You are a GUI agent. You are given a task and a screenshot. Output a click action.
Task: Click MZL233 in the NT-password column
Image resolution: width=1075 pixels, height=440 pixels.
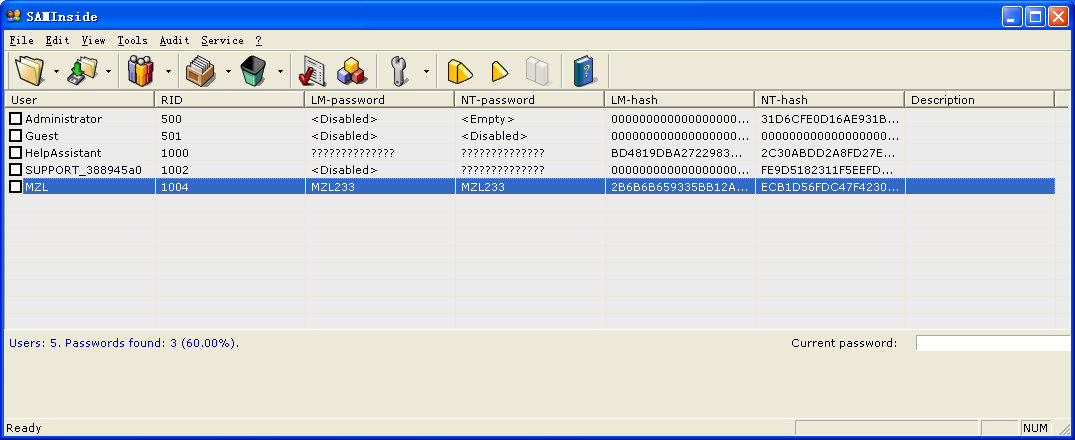coord(483,186)
